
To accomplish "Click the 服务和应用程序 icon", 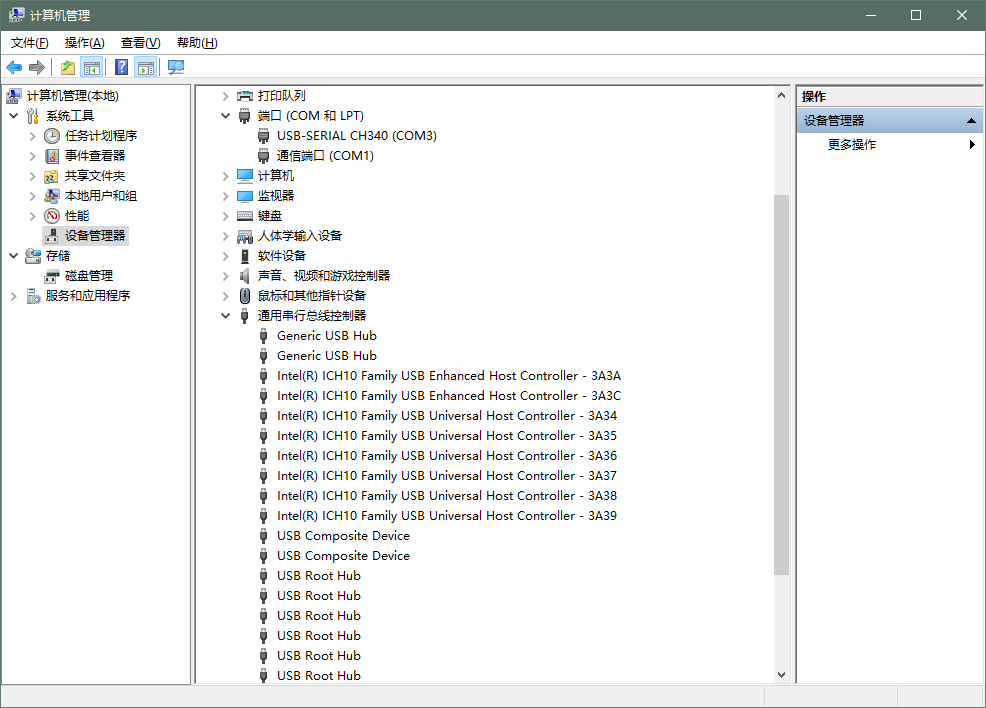I will pos(33,296).
